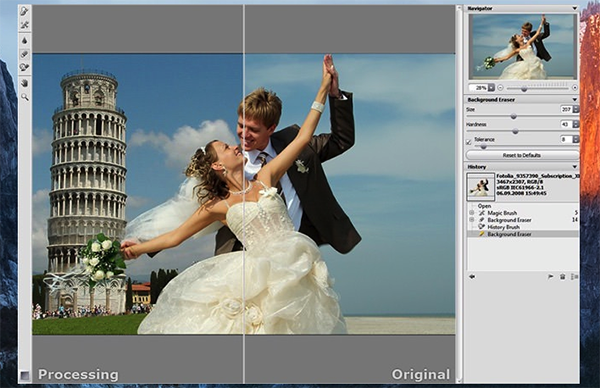Click the flag icon in History panel
The image size is (600, 388).
pos(551,277)
